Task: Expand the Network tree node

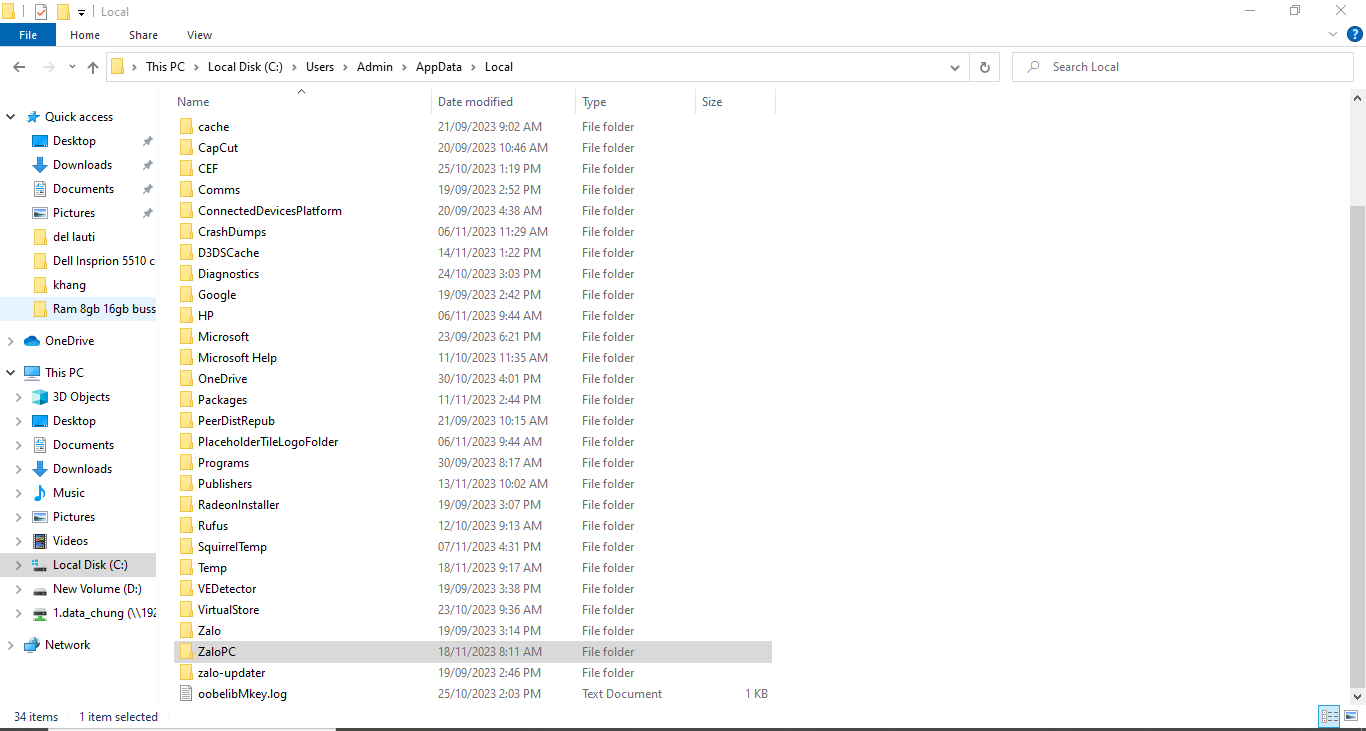Action: coord(11,645)
